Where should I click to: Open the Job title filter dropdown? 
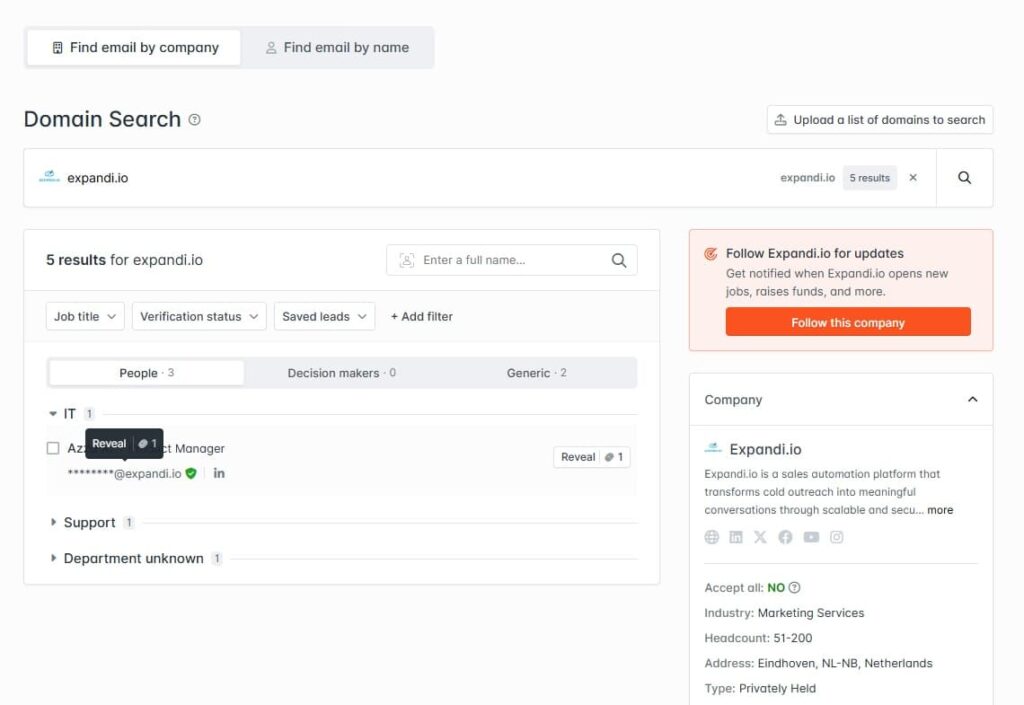coord(85,316)
